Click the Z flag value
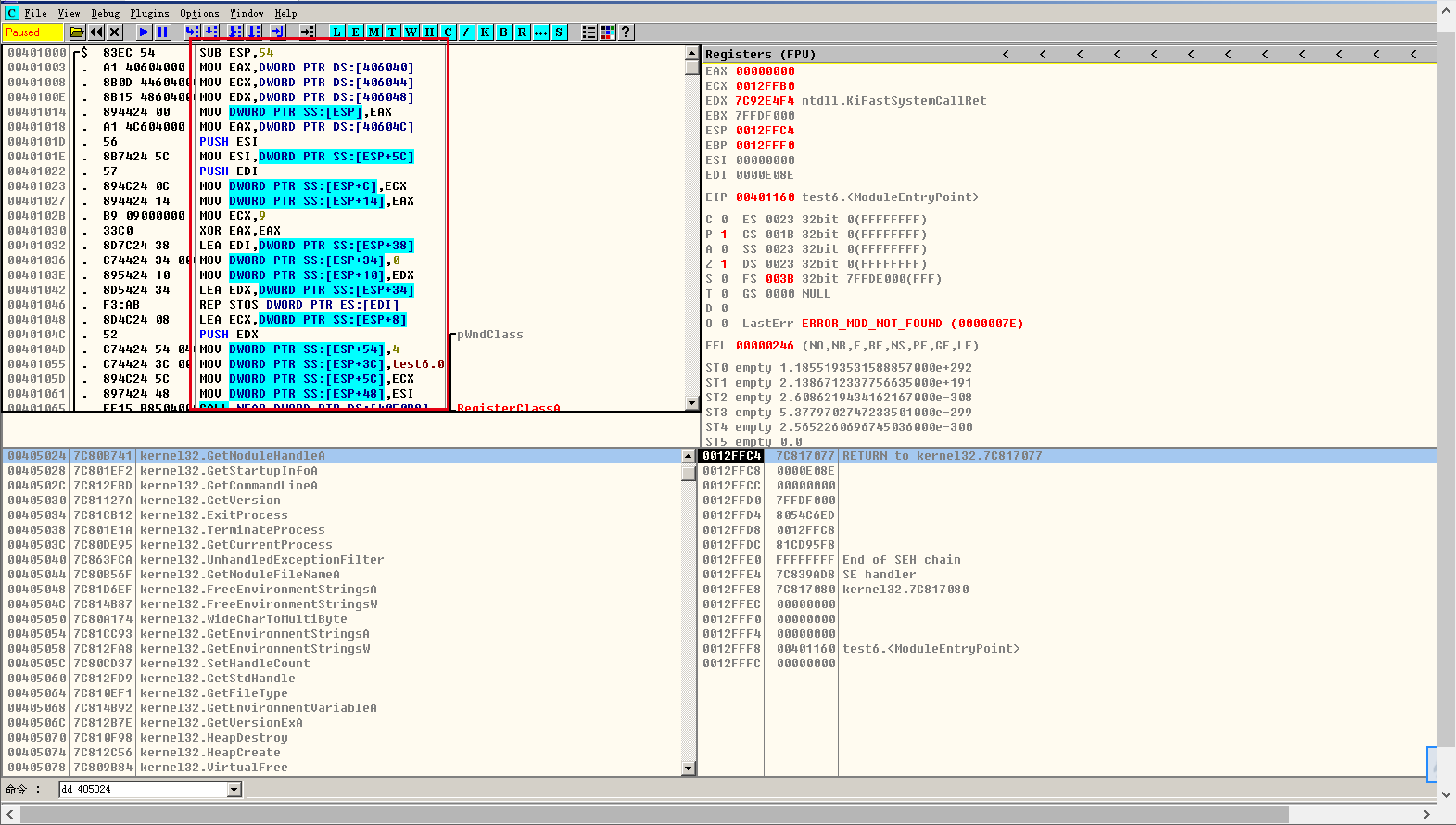This screenshot has height=825, width=1456. 724,264
